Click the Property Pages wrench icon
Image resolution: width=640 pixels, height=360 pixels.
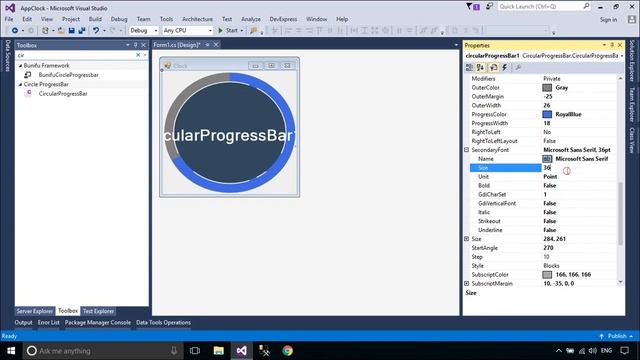(x=518, y=67)
